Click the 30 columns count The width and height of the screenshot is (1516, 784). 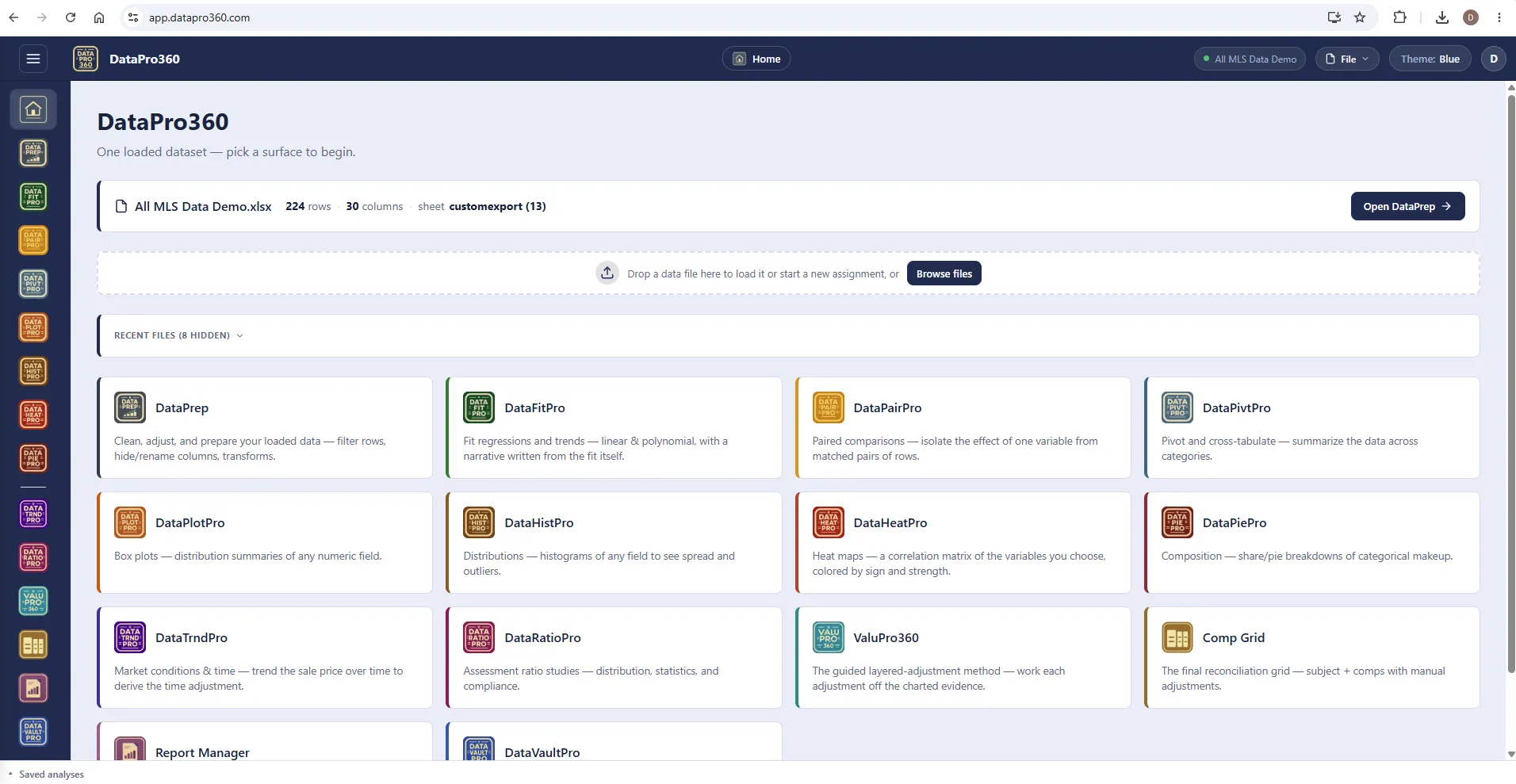pyautogui.click(x=374, y=206)
